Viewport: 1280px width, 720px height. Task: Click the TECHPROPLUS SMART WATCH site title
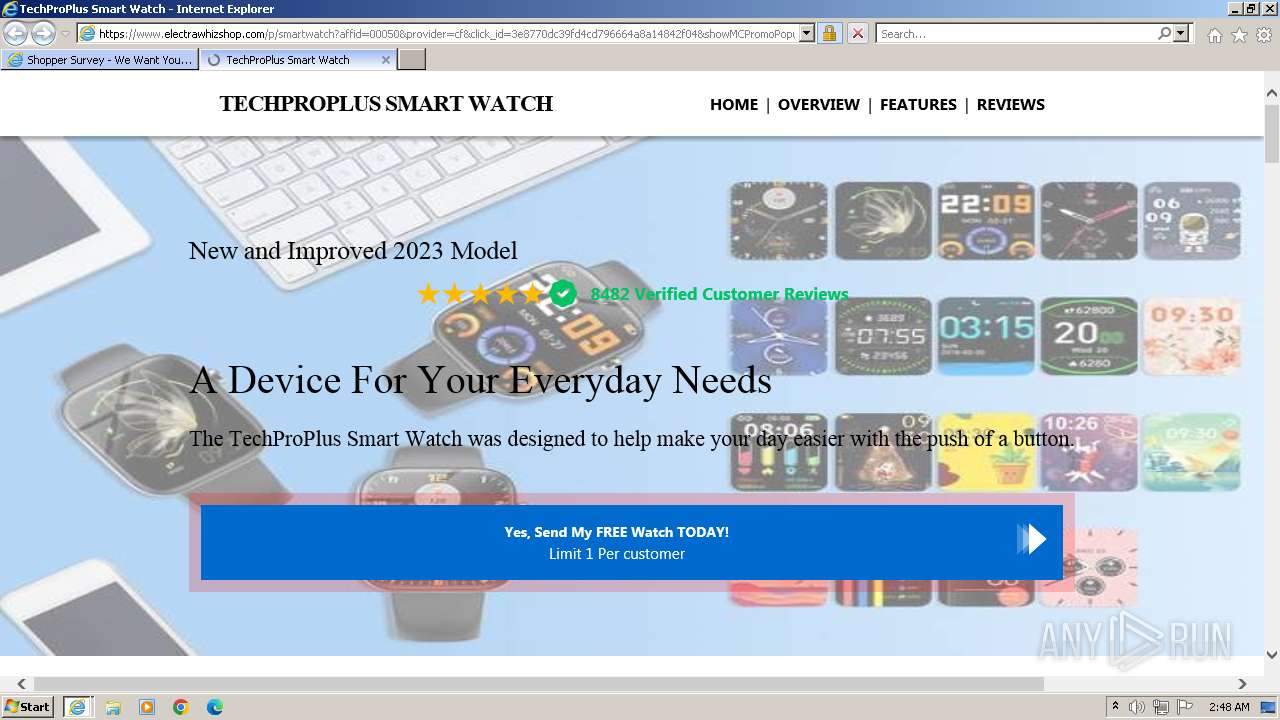click(386, 104)
